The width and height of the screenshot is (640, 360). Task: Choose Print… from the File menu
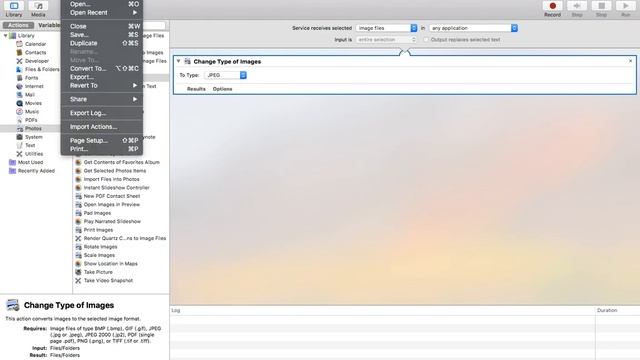(x=102, y=149)
